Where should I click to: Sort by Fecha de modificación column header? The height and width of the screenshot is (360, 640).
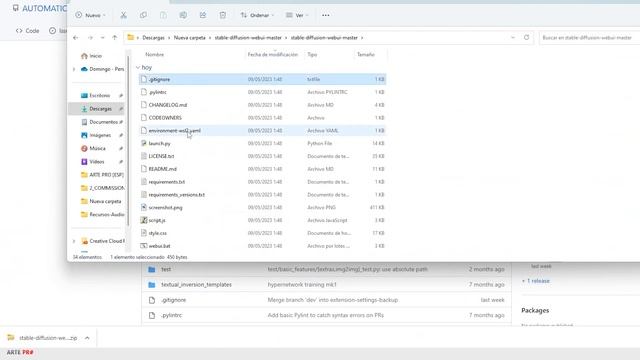pyautogui.click(x=273, y=54)
